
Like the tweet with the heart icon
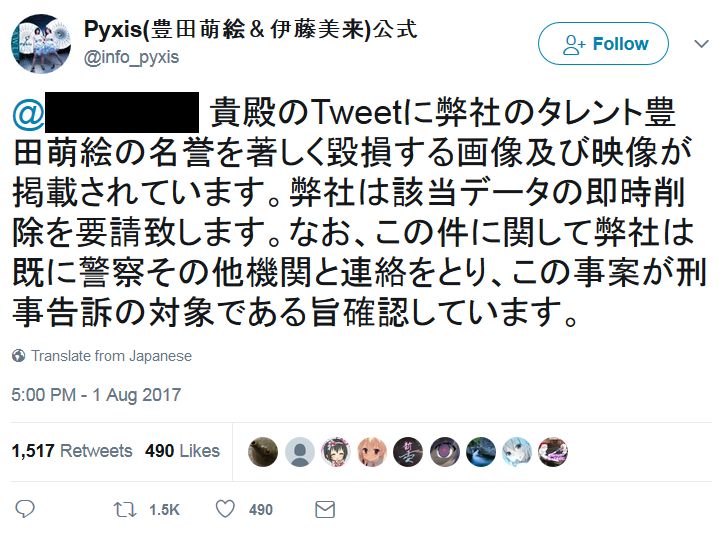click(225, 509)
